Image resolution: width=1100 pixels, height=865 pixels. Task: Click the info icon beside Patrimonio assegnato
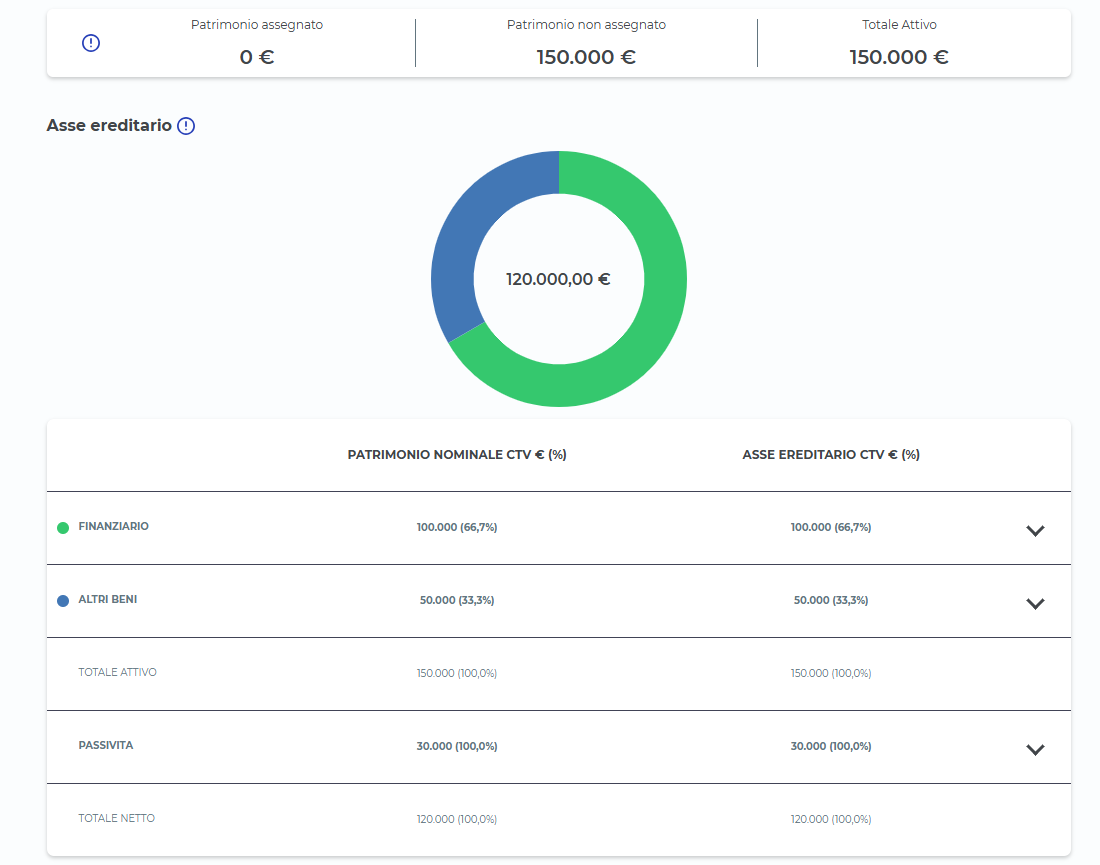pos(91,43)
